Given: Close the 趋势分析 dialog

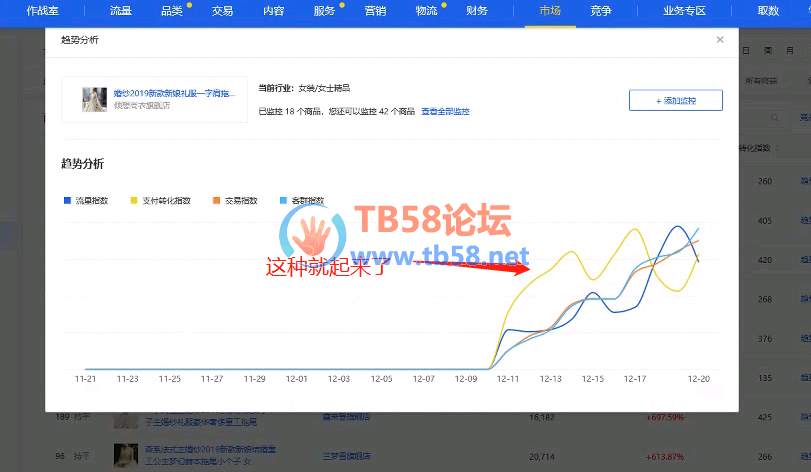Looking at the screenshot, I should (719, 40).
